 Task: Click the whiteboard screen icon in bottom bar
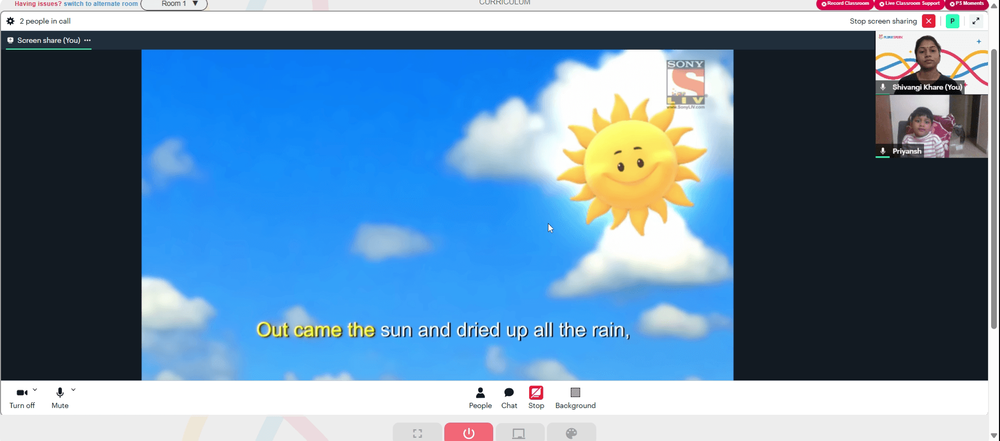[519, 433]
